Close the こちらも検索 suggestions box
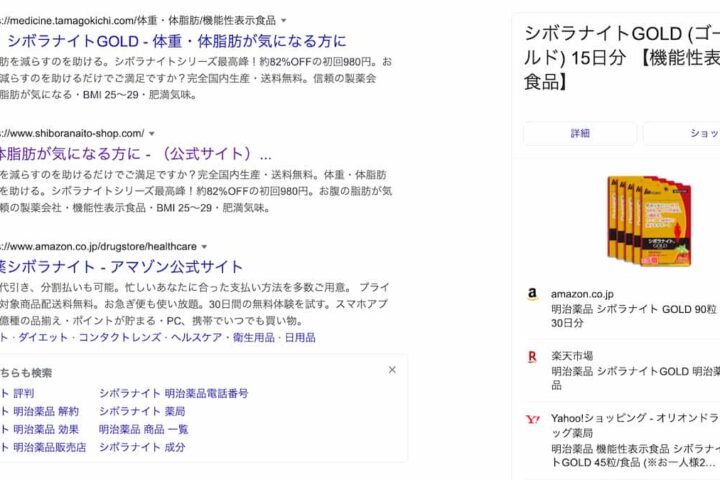Screen dimensions: 720x480 pos(392,370)
